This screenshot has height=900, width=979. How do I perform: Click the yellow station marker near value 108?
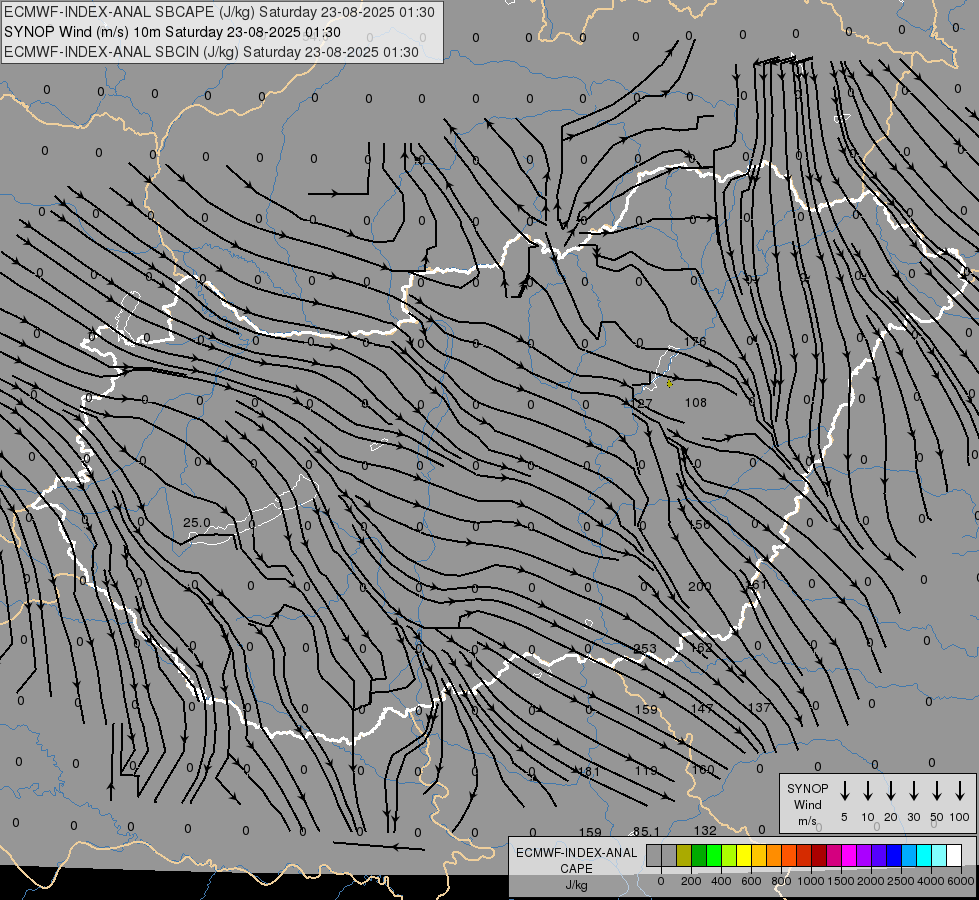[669, 383]
